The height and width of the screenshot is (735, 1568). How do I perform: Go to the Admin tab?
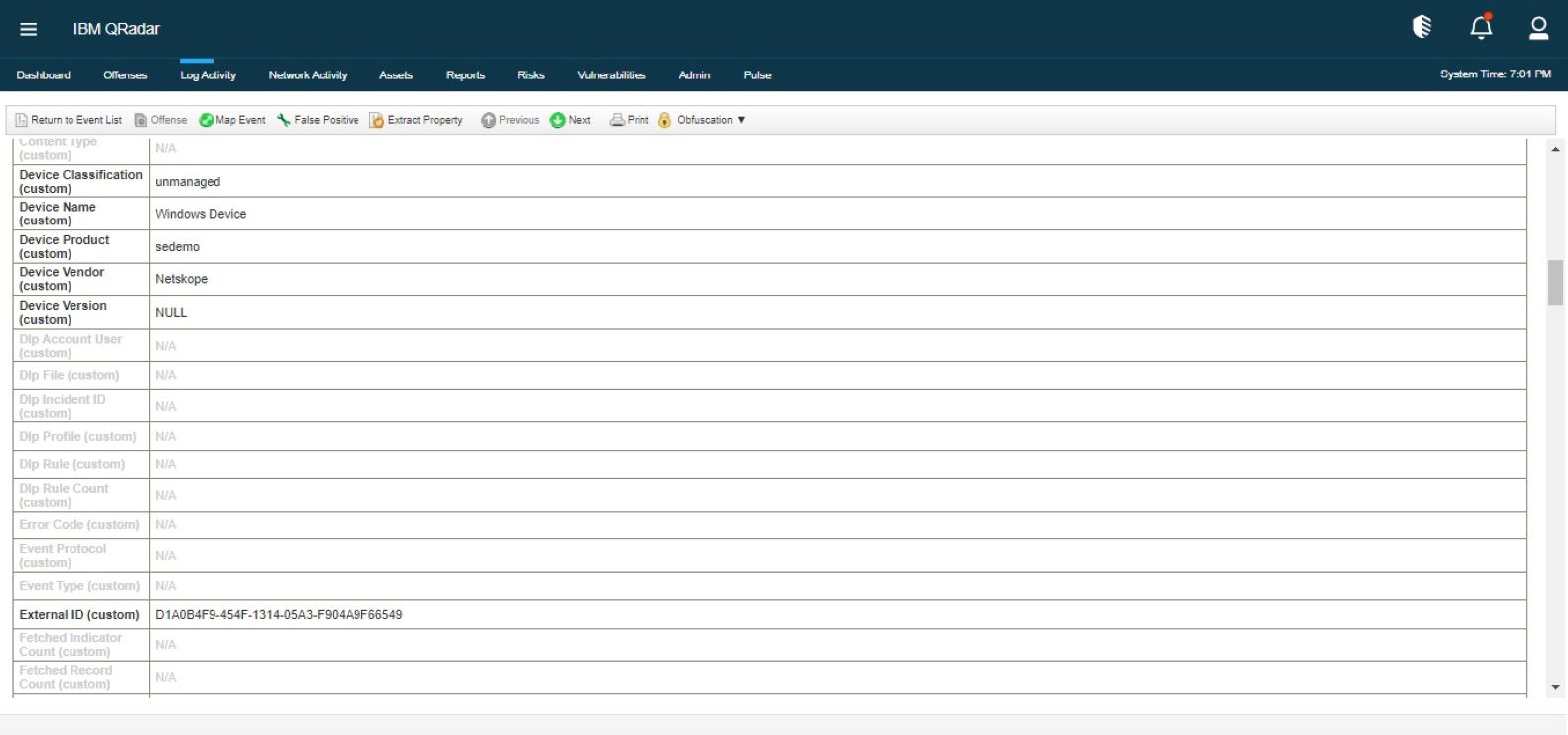694,75
